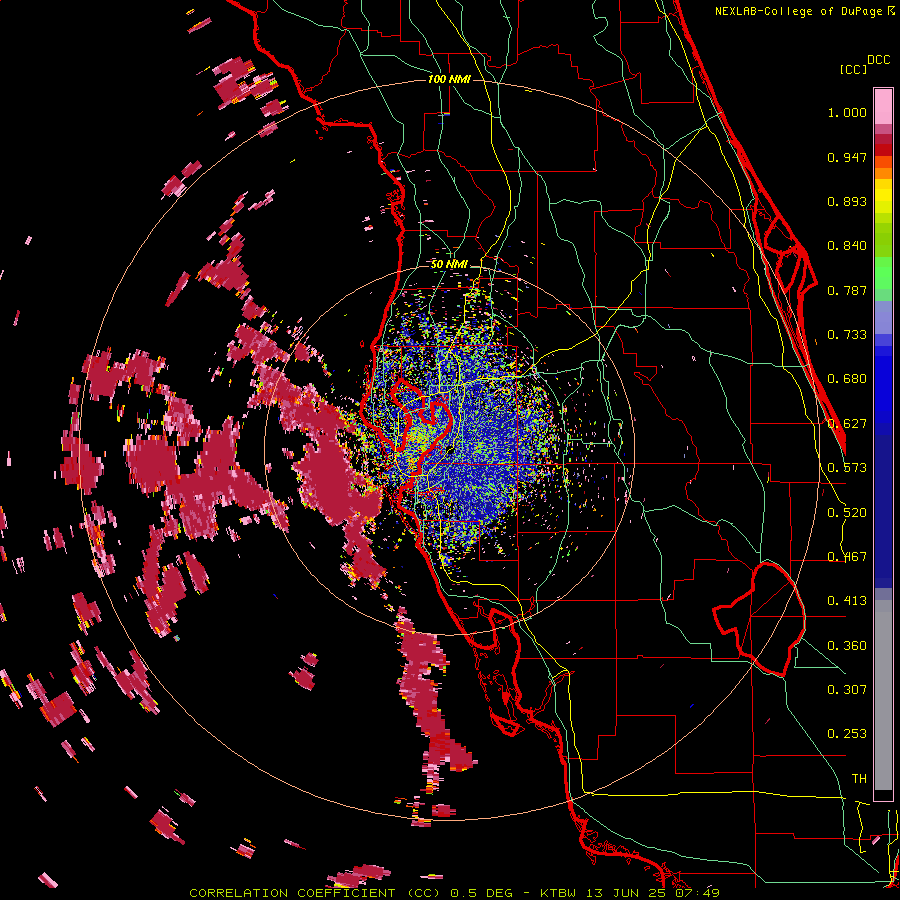Click the 0.253 legend value

click(x=847, y=734)
